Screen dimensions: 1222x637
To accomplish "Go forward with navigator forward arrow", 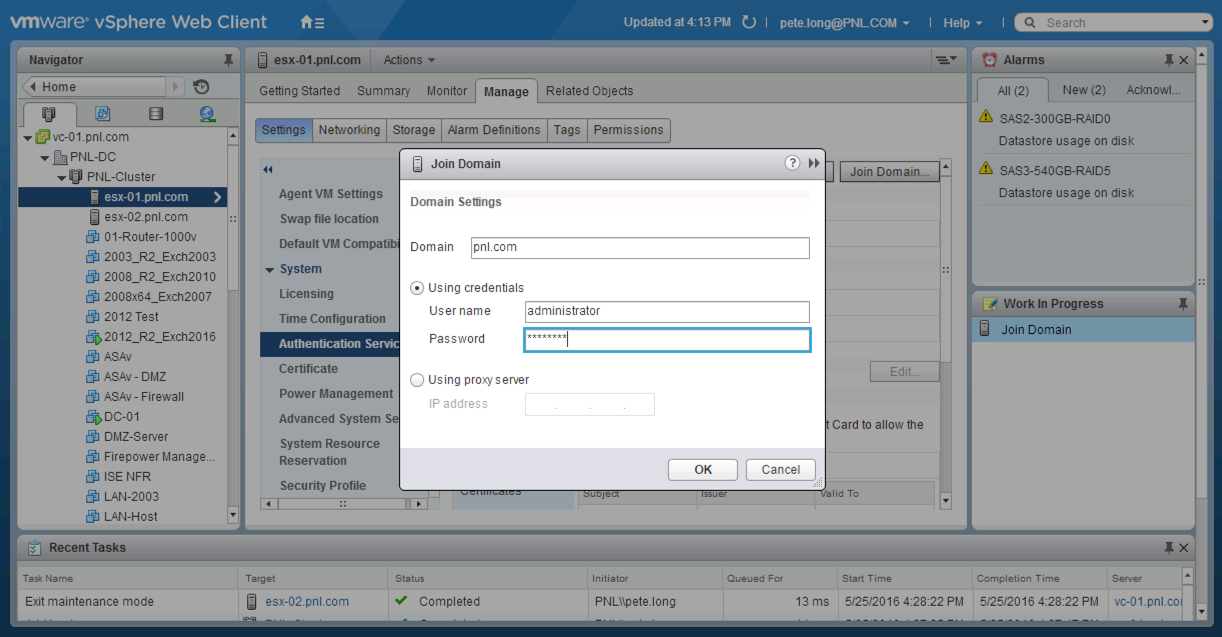I will point(176,87).
